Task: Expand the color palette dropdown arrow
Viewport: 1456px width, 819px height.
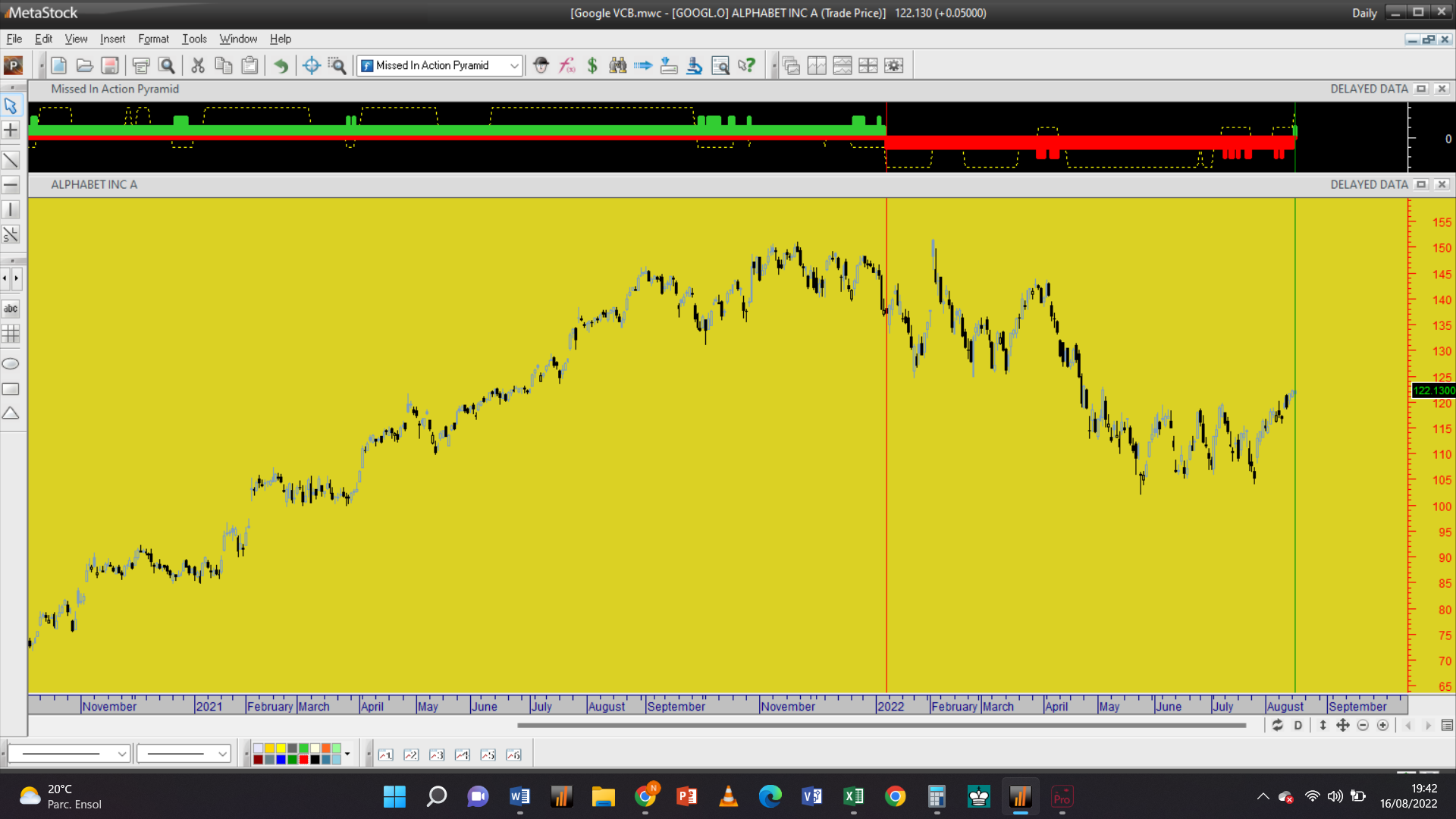Action: click(347, 754)
